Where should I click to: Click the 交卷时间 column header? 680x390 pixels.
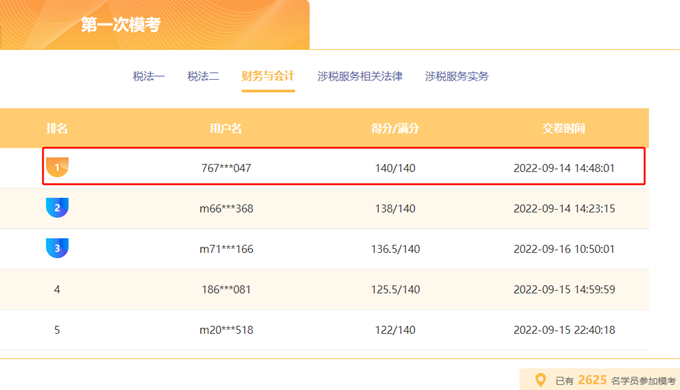pos(564,128)
